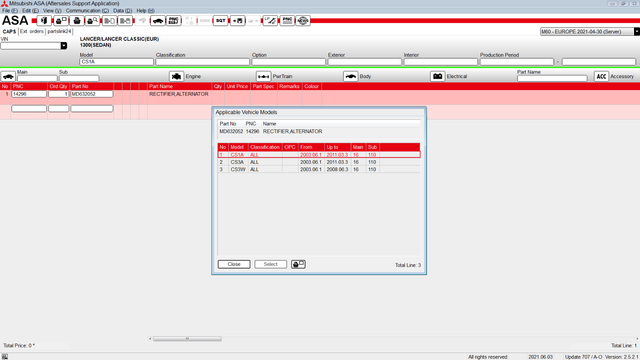This screenshot has width=640, height=360.
Task: Click the car icon beside Main field
Action: (x=8, y=76)
